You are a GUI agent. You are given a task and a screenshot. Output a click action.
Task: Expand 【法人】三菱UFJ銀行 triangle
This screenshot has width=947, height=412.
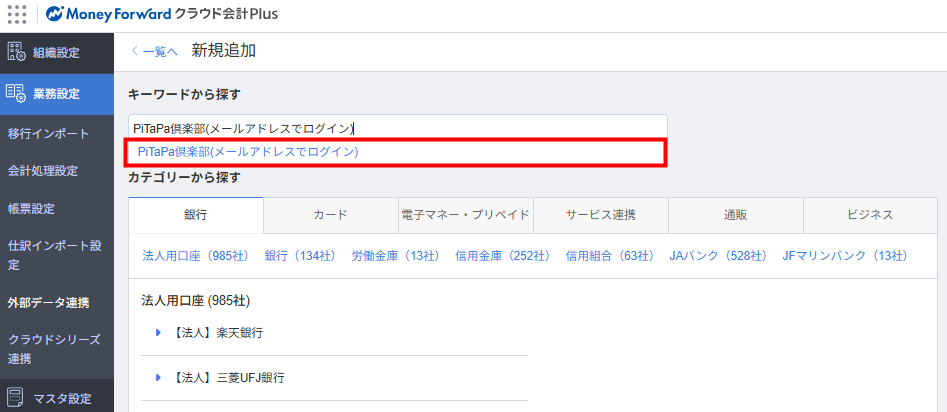pos(159,378)
